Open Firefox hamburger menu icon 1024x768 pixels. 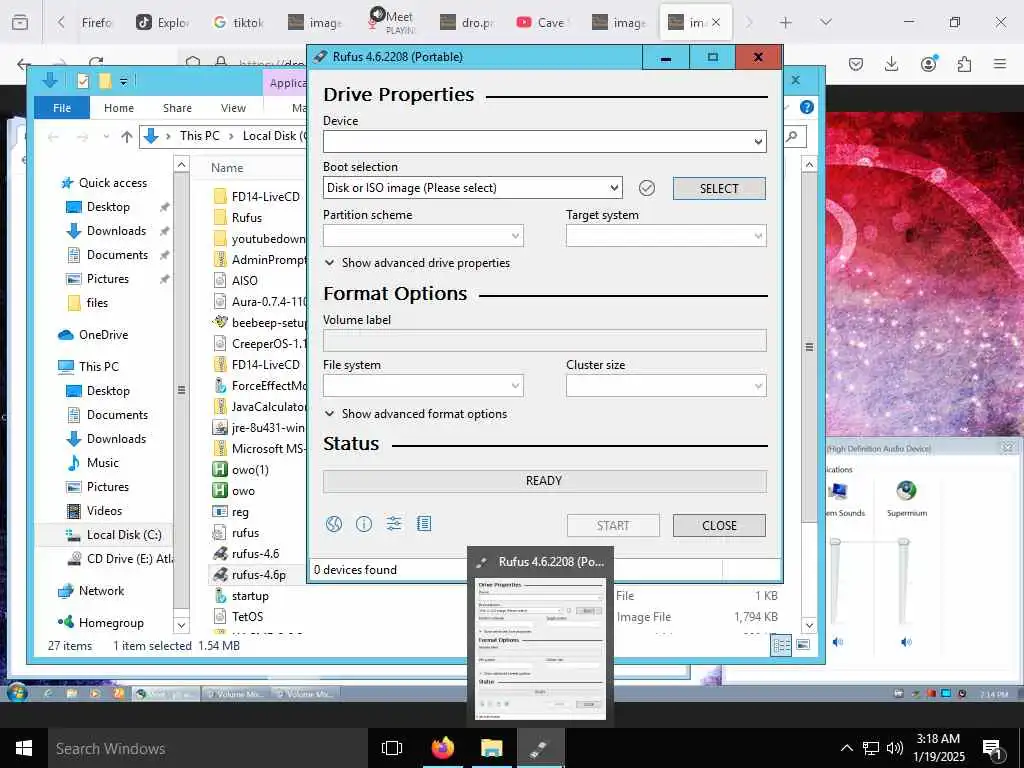tap(1000, 64)
